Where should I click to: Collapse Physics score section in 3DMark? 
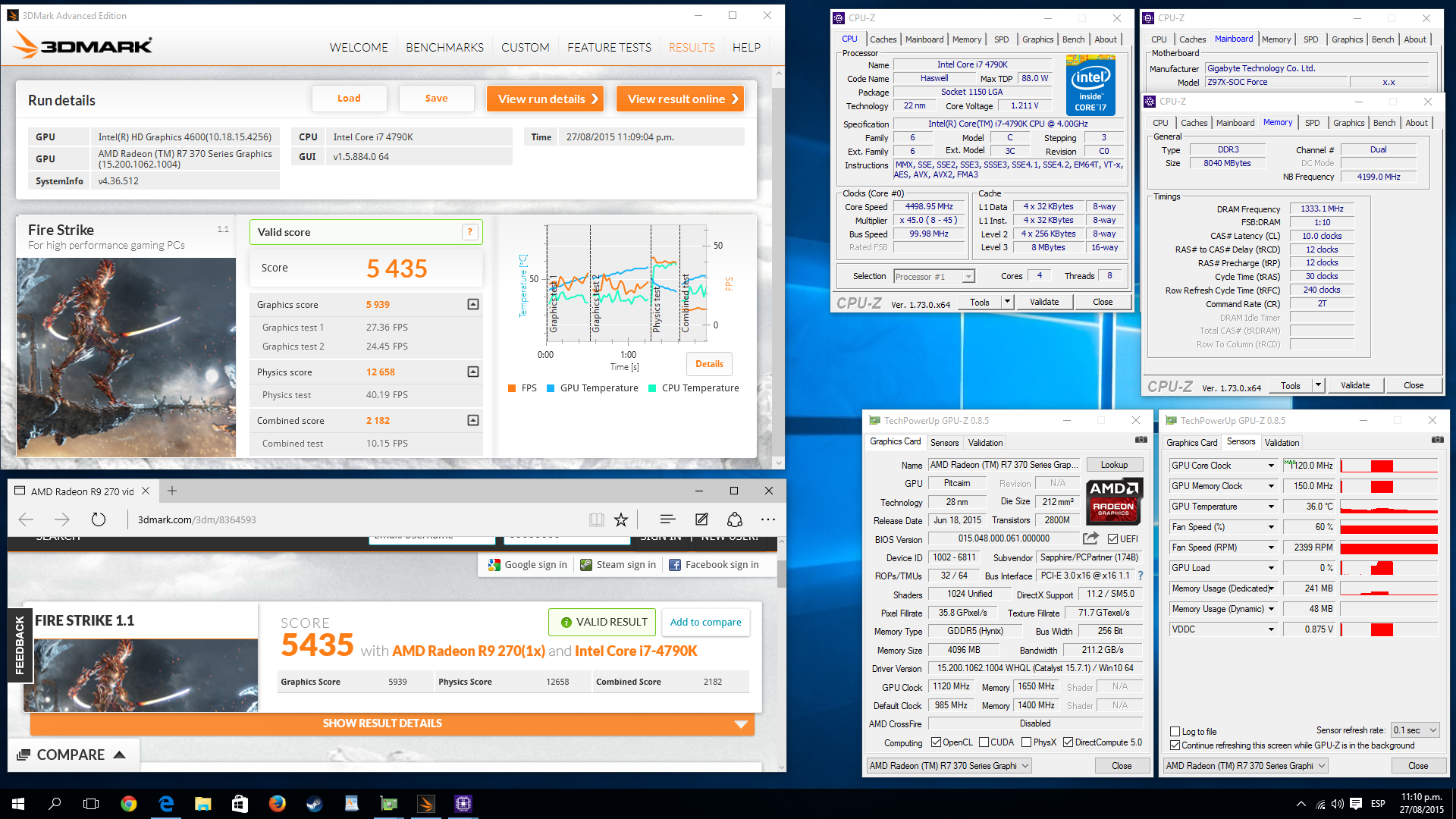(473, 372)
